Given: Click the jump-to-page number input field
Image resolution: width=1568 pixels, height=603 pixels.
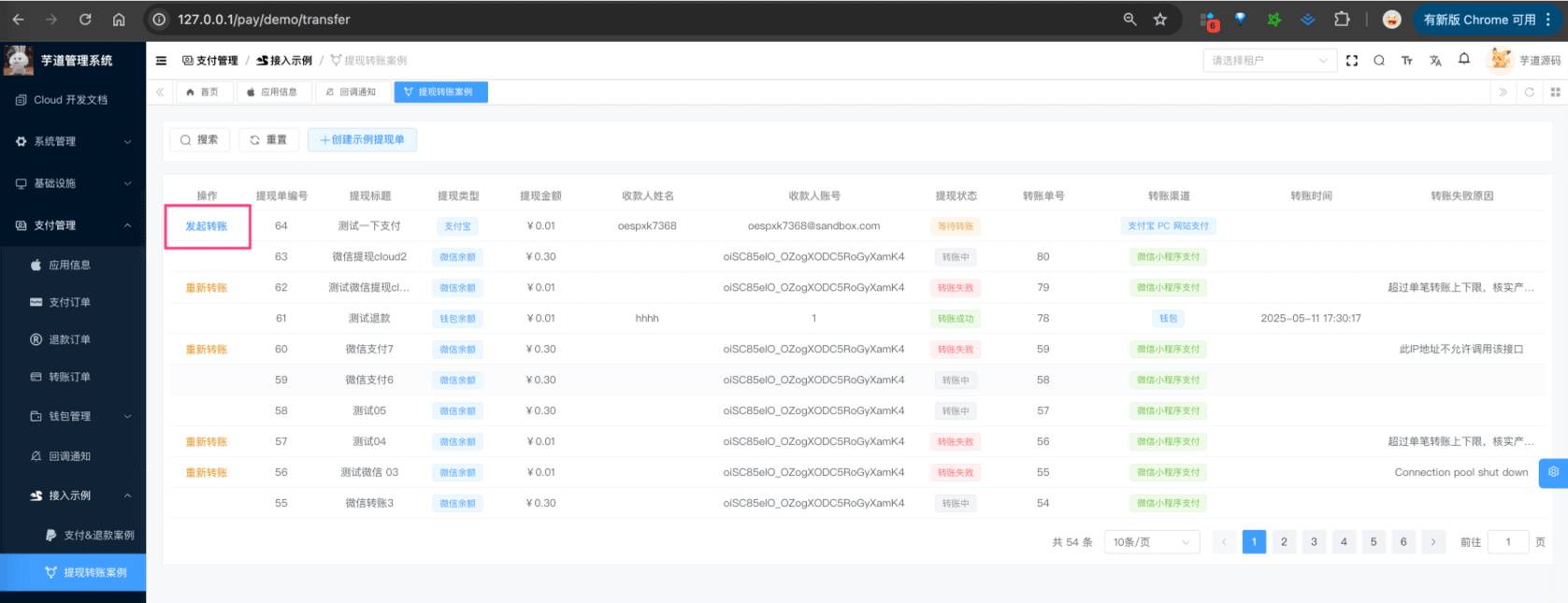Looking at the screenshot, I should [1507, 542].
